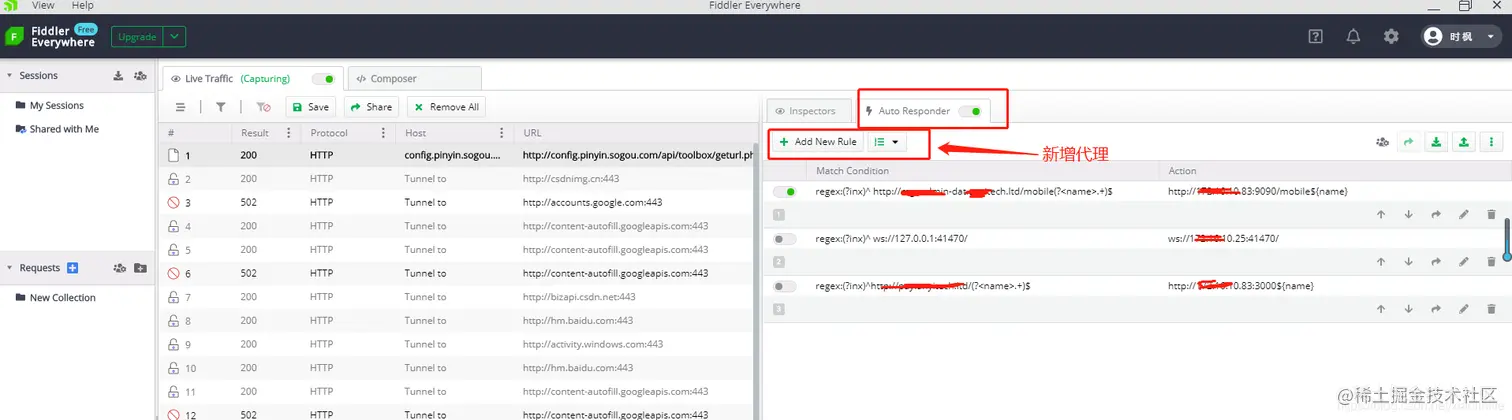Move rule 3 up
The image size is (1512, 420).
[x=1381, y=309]
